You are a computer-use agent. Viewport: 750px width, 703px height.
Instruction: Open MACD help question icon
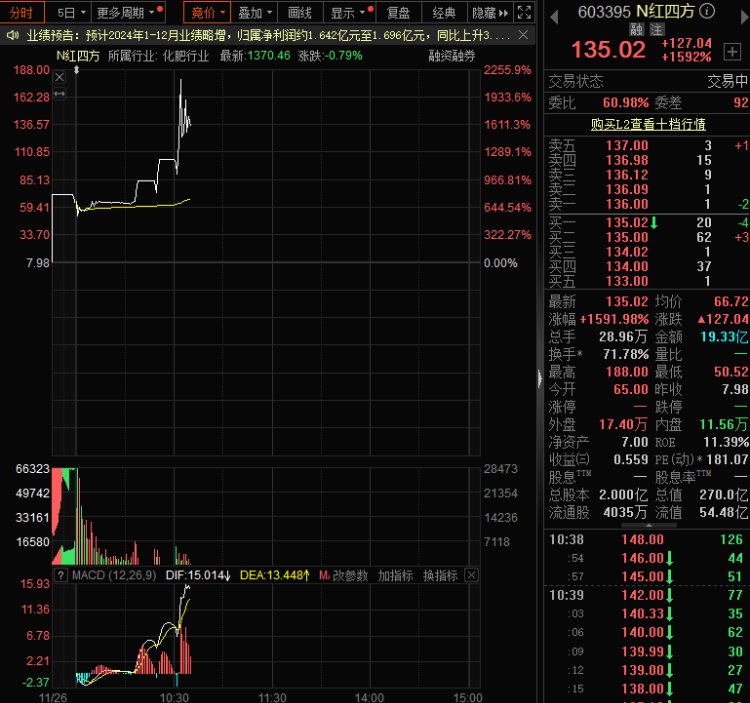(x=61, y=575)
